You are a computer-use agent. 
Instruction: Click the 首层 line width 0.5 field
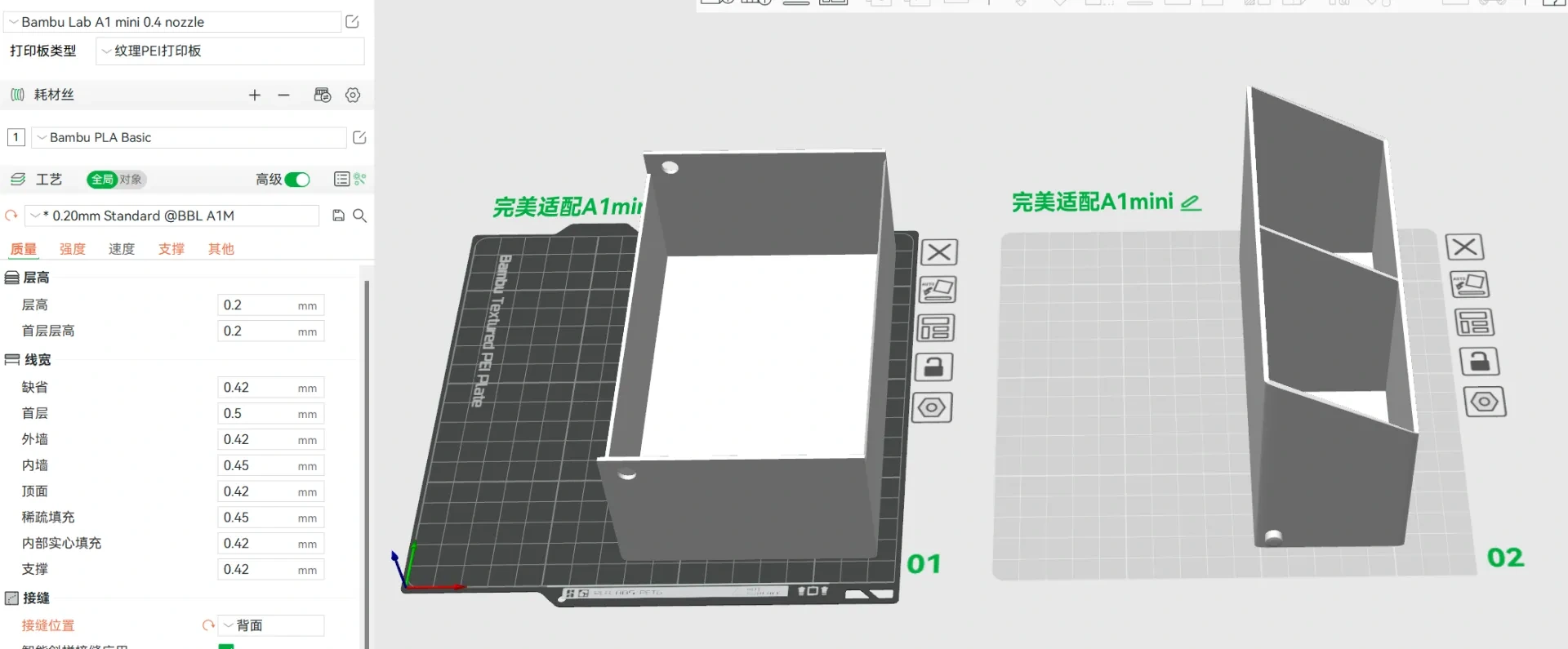pos(271,414)
